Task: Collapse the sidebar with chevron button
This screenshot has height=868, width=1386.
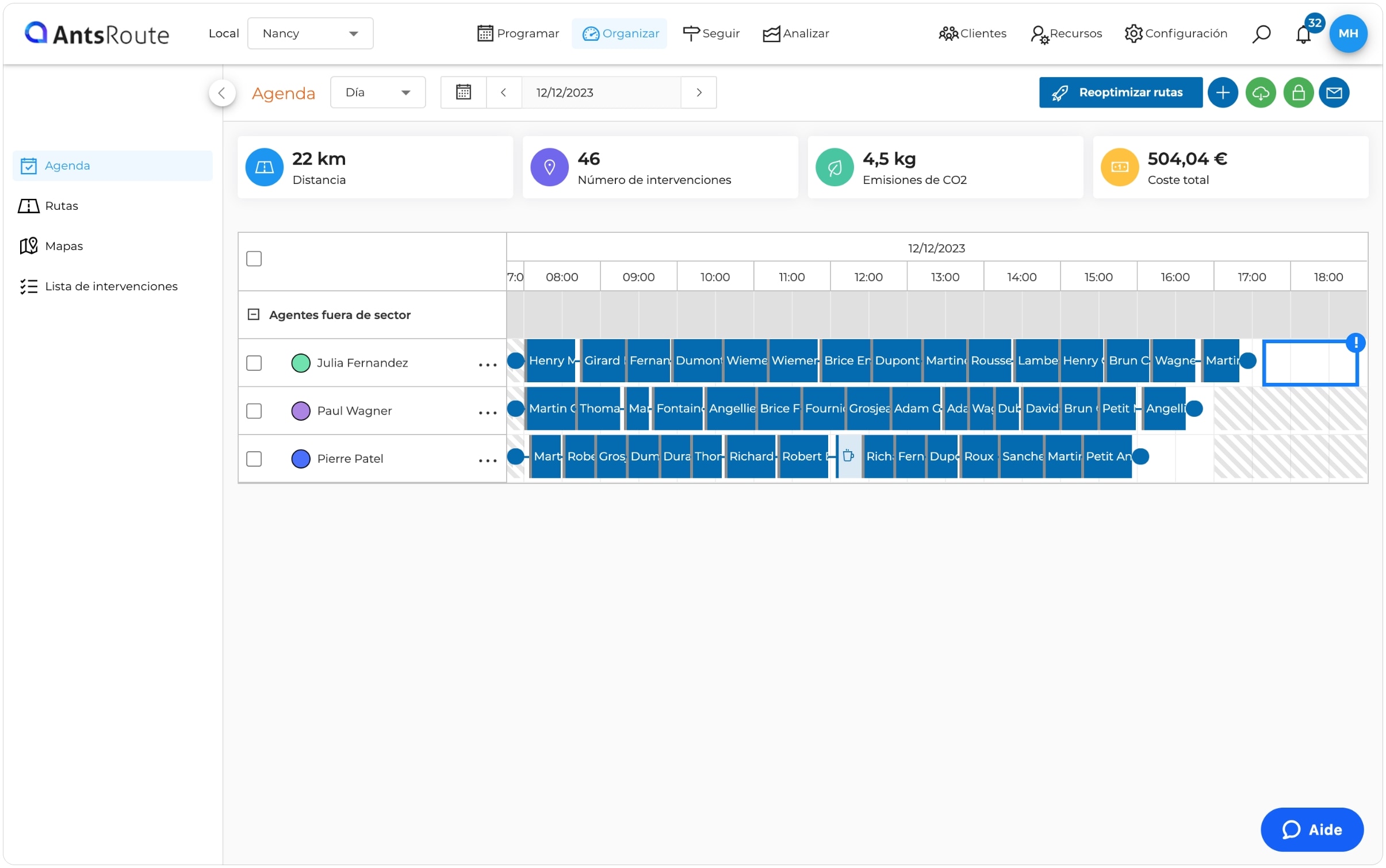Action: pyautogui.click(x=222, y=93)
